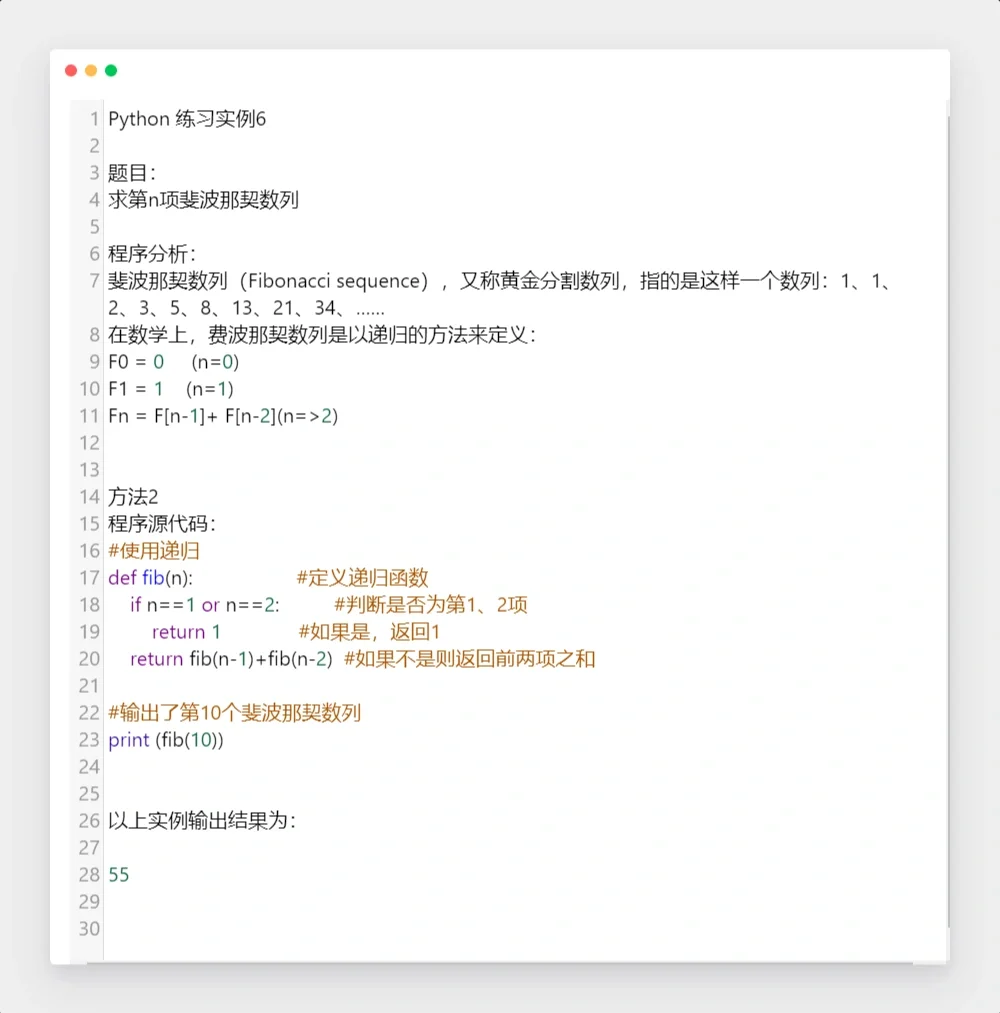Click the comment '#定义递归函数'
Screen dimensions: 1000x1013
(362, 578)
